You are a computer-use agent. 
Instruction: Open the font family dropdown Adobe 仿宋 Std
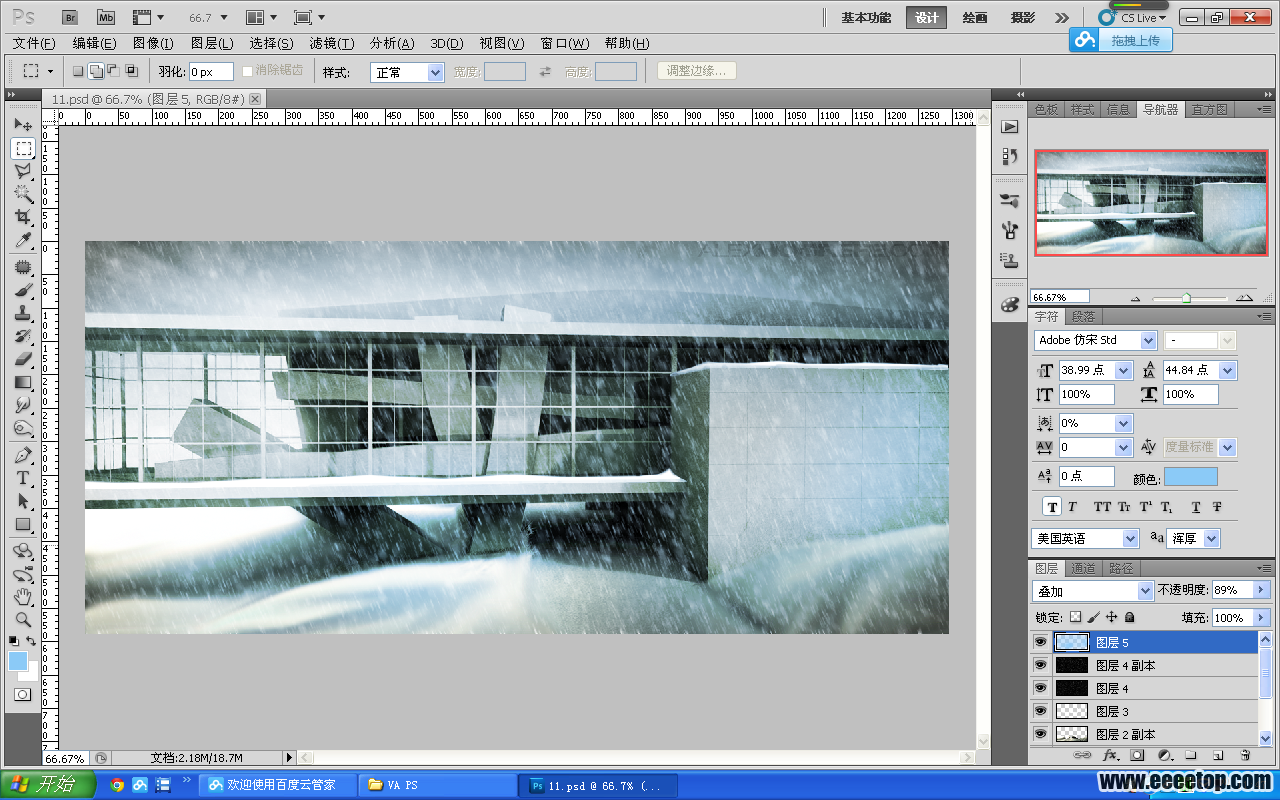pyautogui.click(x=1095, y=340)
